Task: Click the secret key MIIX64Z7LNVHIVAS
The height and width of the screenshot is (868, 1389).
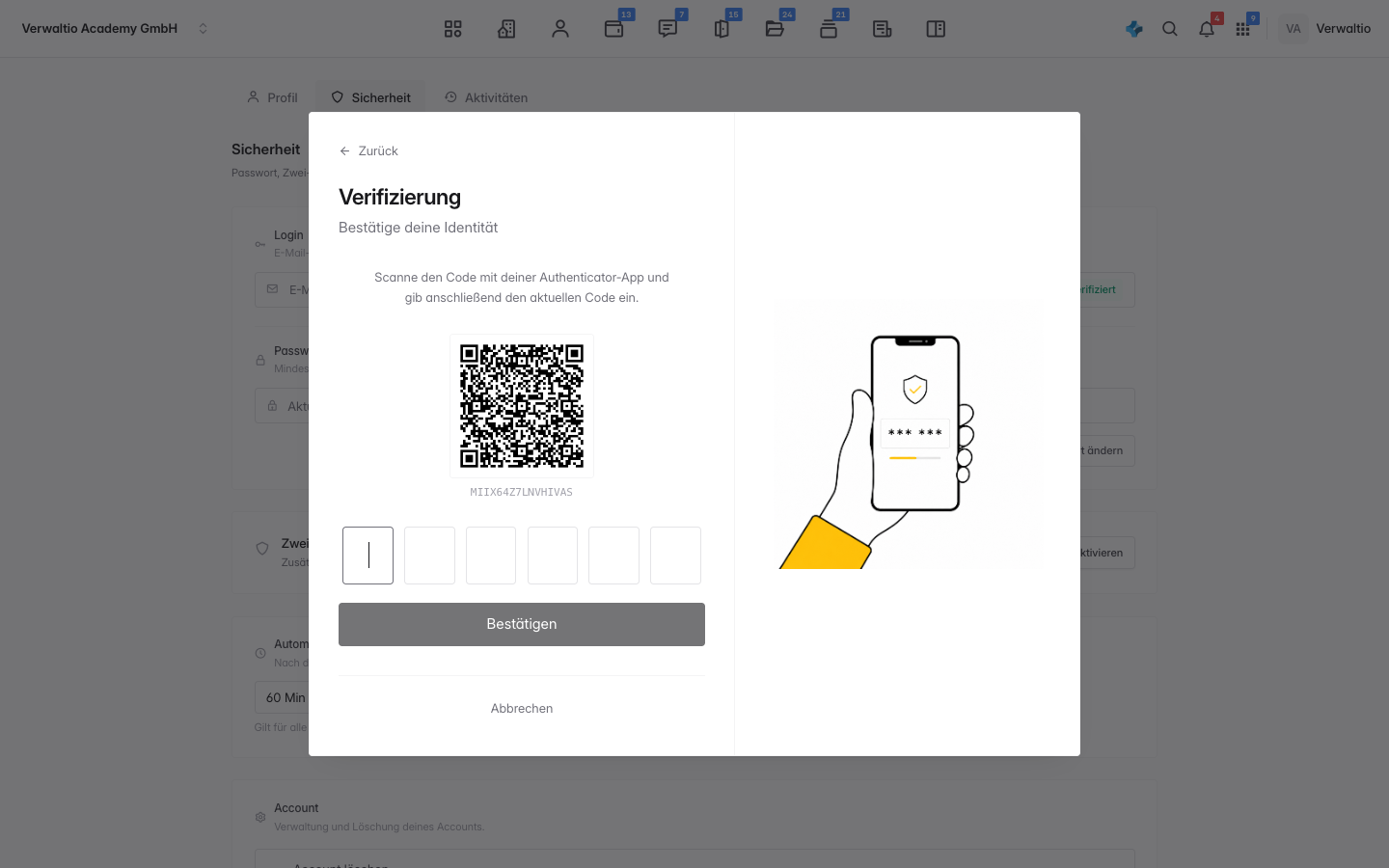Action: (522, 492)
